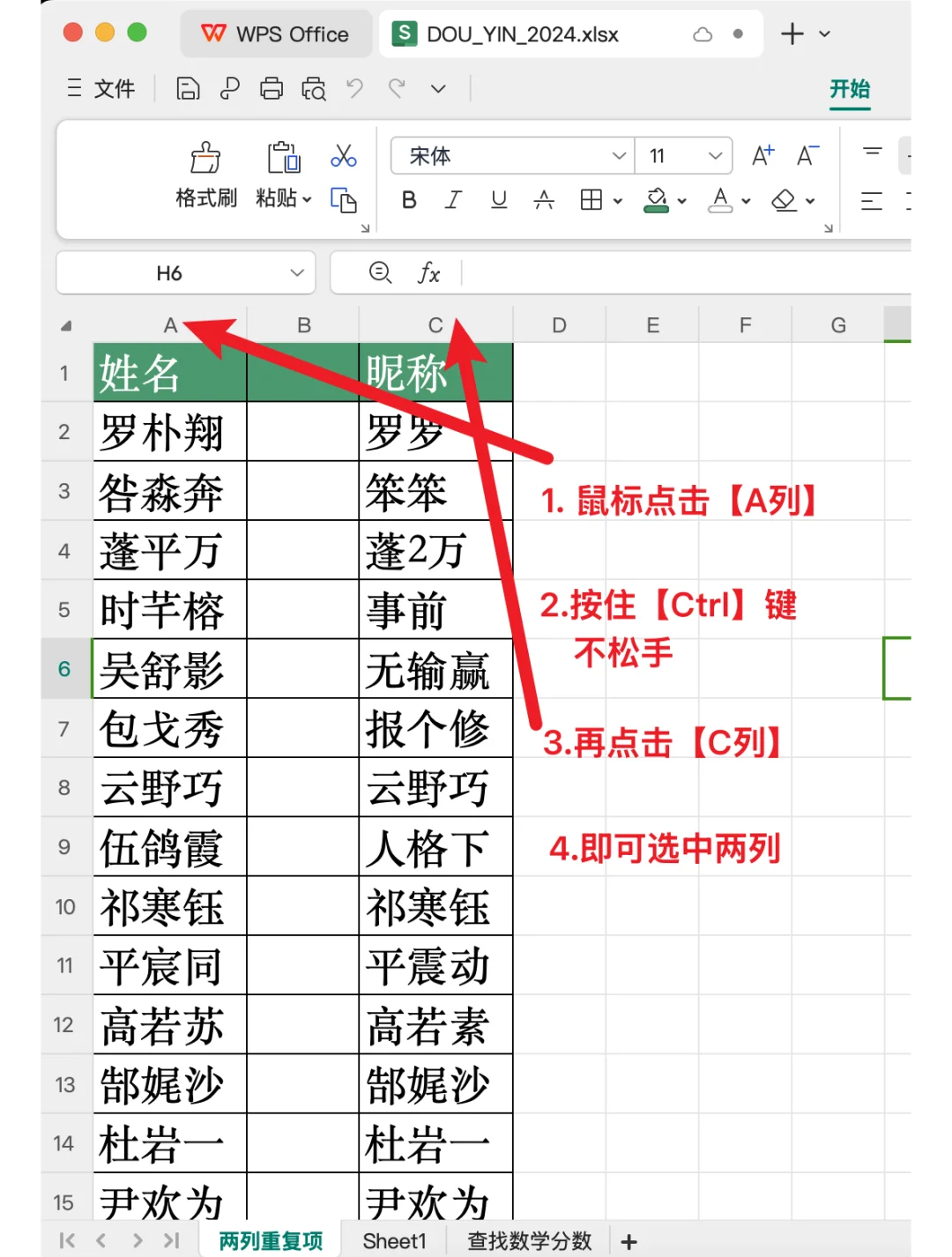Open the 文件 File menu
952x1257 pixels.
101,88
